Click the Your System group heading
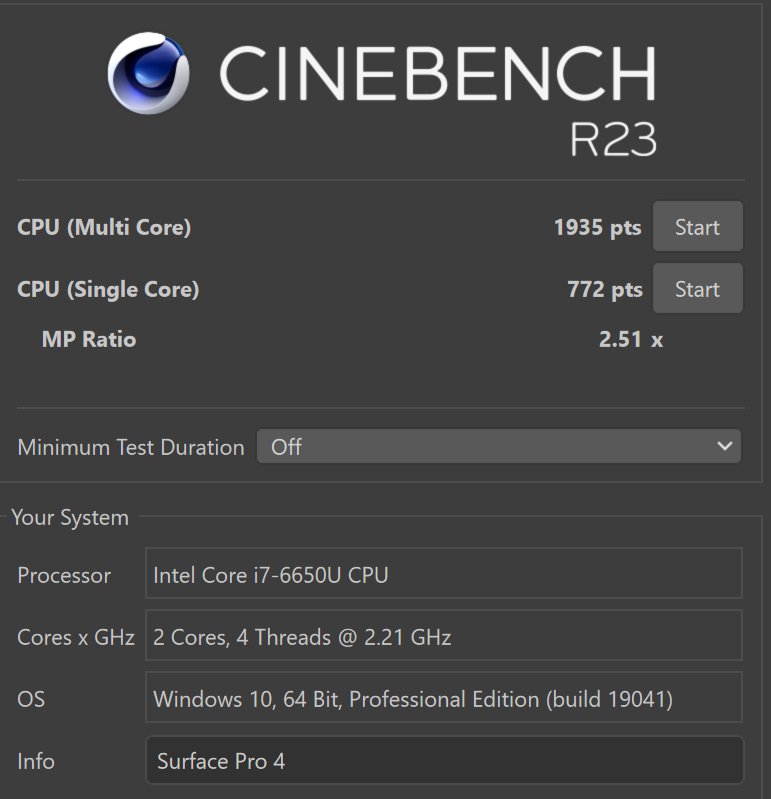 pos(70,518)
